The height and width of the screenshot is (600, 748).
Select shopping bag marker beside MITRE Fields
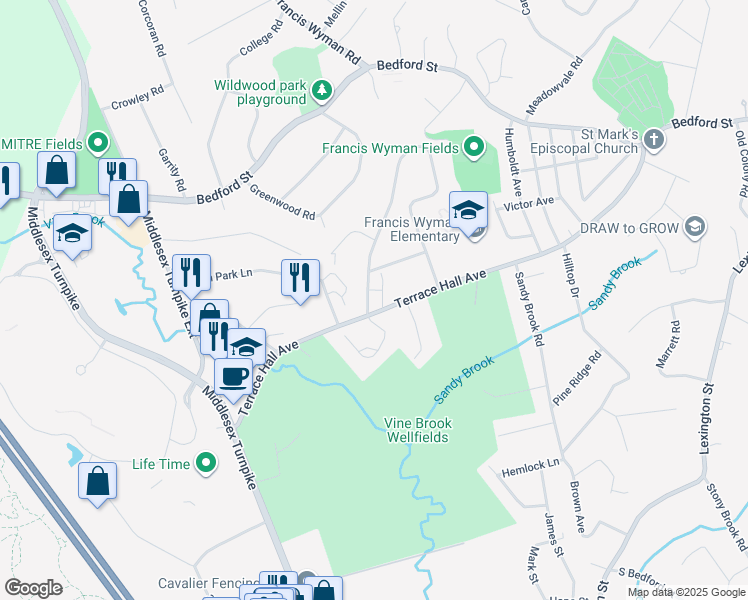tap(56, 173)
